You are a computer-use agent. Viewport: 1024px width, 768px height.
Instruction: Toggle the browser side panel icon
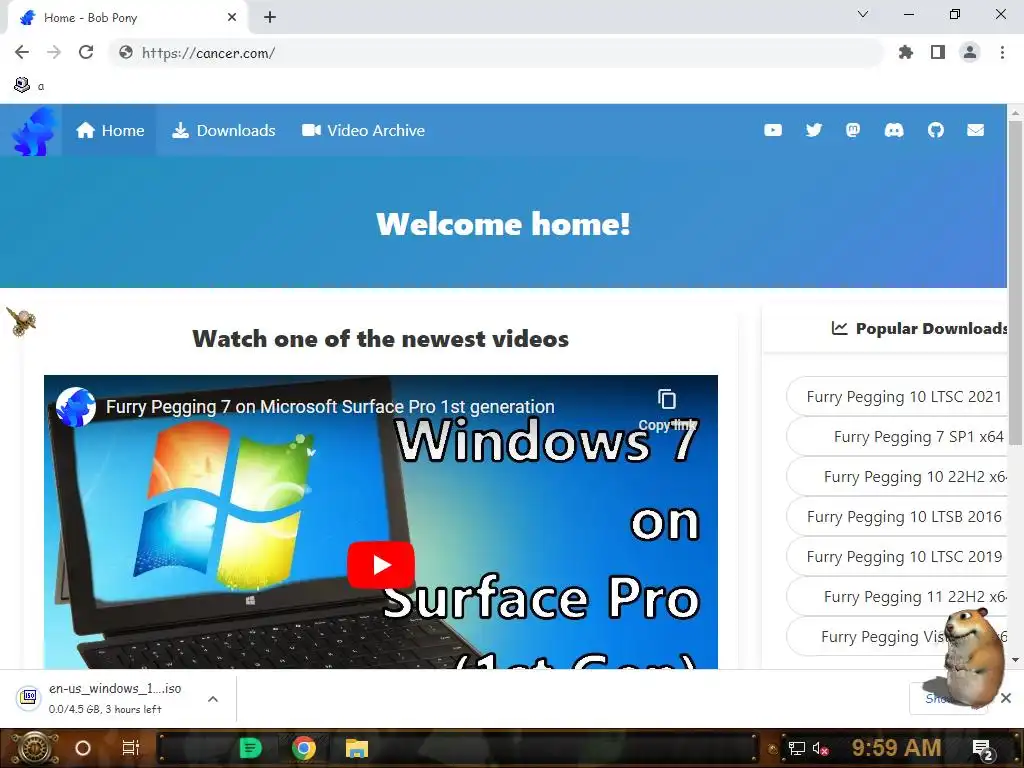(x=938, y=52)
